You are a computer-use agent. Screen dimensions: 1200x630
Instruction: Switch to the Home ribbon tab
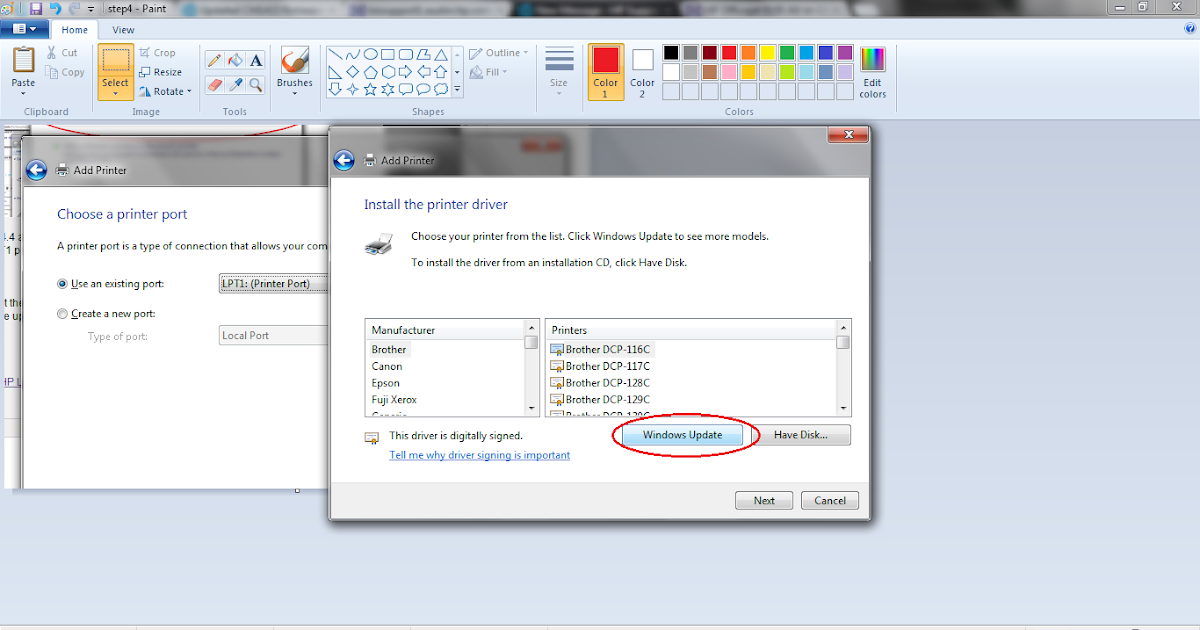point(74,30)
